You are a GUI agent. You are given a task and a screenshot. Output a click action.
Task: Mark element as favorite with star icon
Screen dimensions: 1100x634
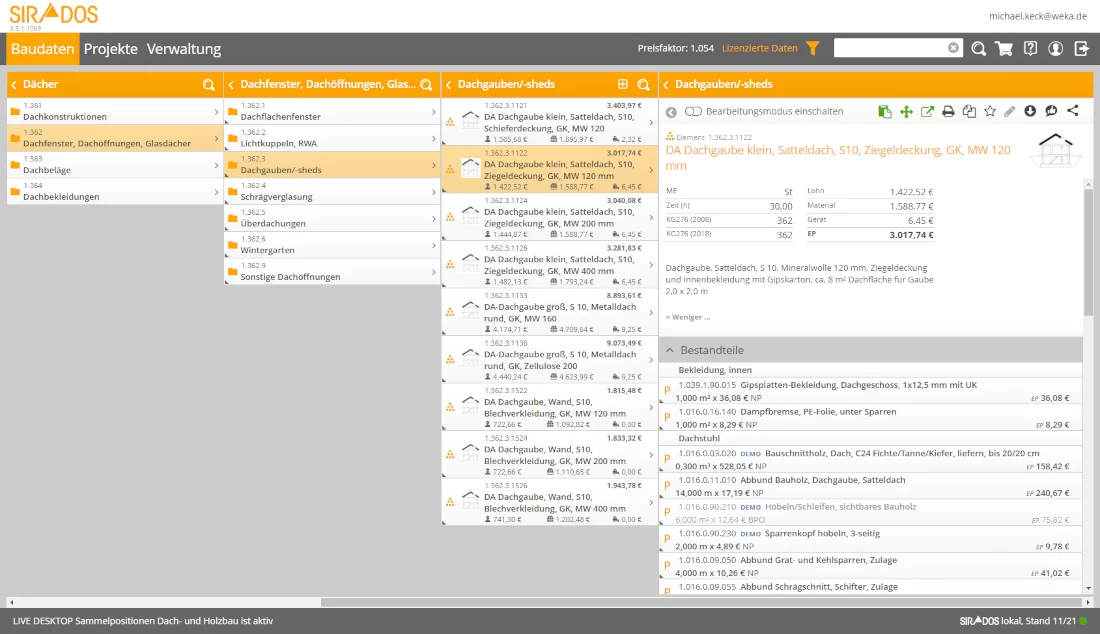(x=990, y=111)
